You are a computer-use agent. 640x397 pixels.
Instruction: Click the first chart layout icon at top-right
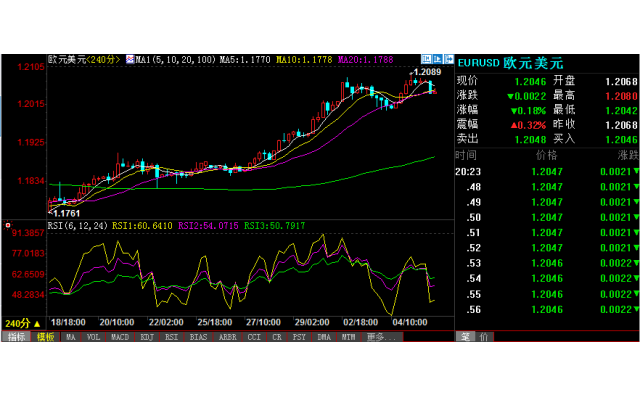tap(427, 59)
